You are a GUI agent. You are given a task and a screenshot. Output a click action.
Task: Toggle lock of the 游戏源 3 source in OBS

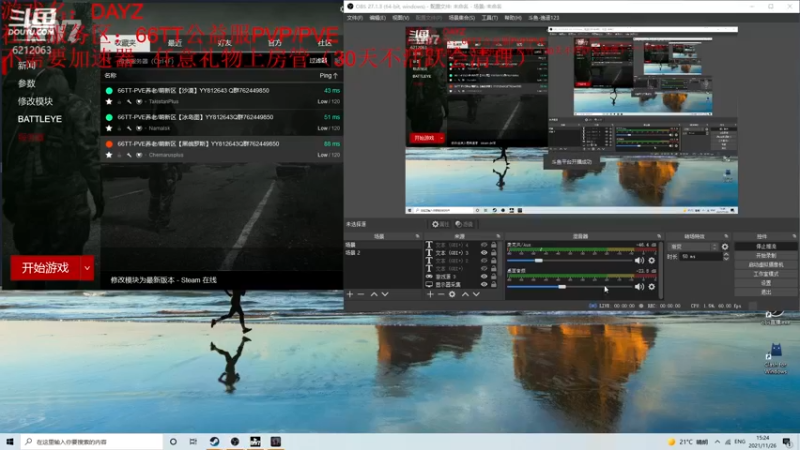coord(493,277)
